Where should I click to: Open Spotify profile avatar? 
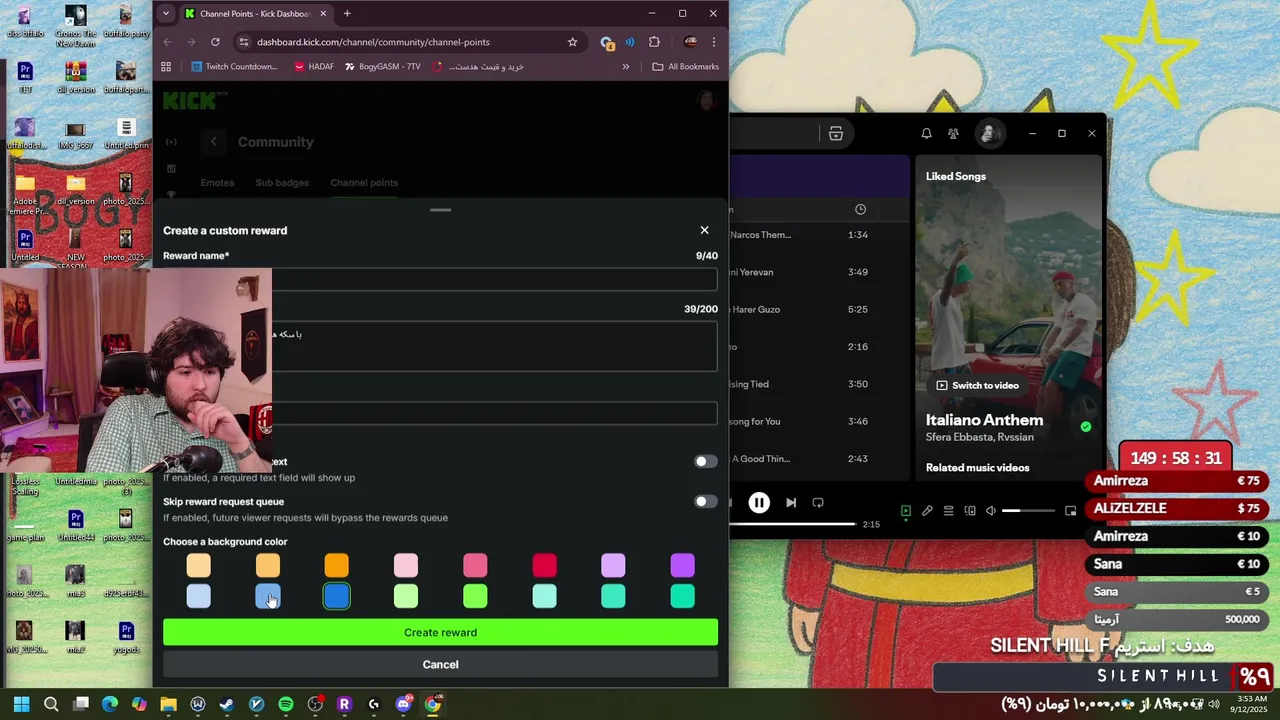(x=988, y=133)
